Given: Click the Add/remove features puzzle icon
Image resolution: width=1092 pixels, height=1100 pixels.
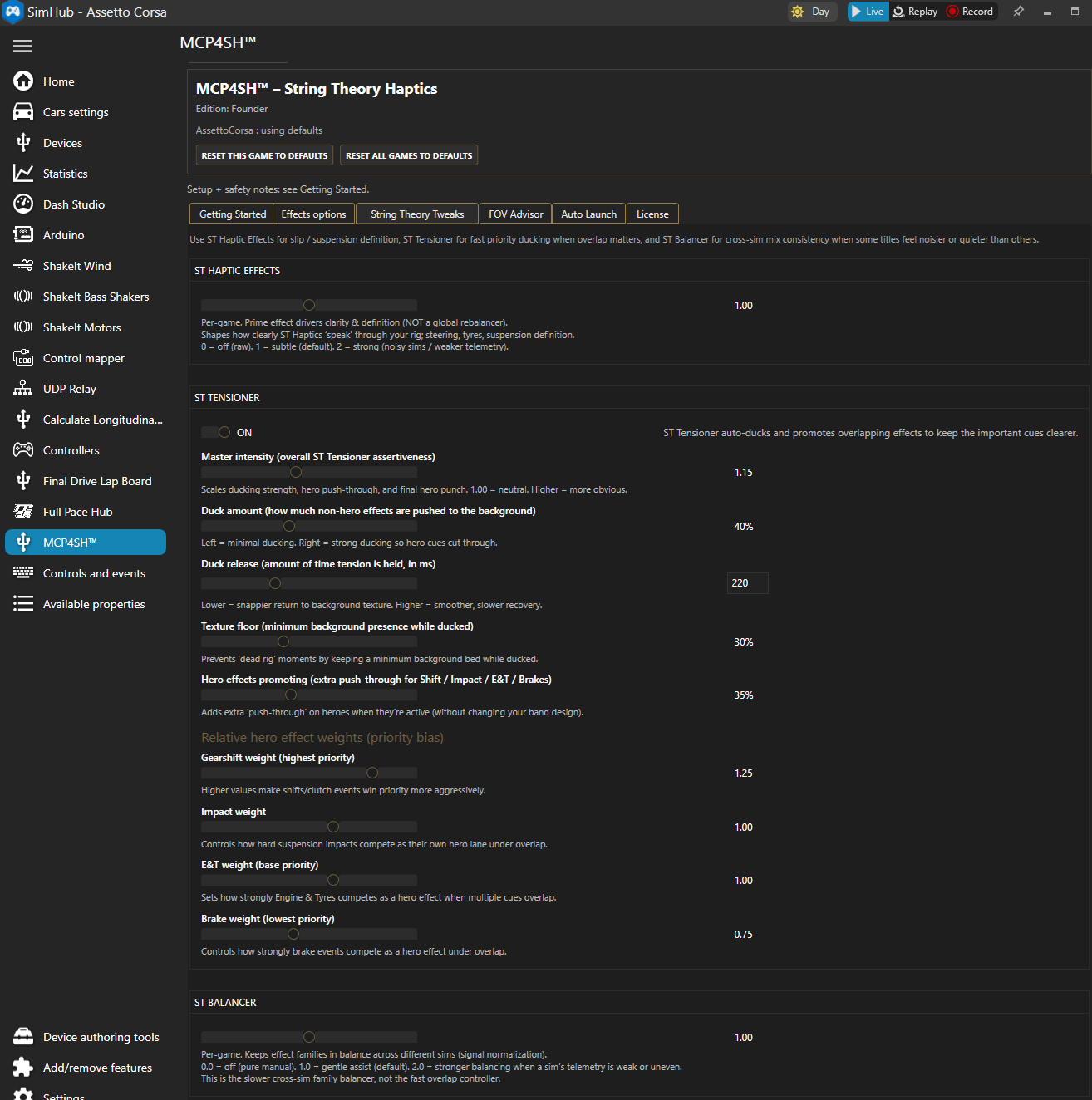Looking at the screenshot, I should (x=23, y=1068).
